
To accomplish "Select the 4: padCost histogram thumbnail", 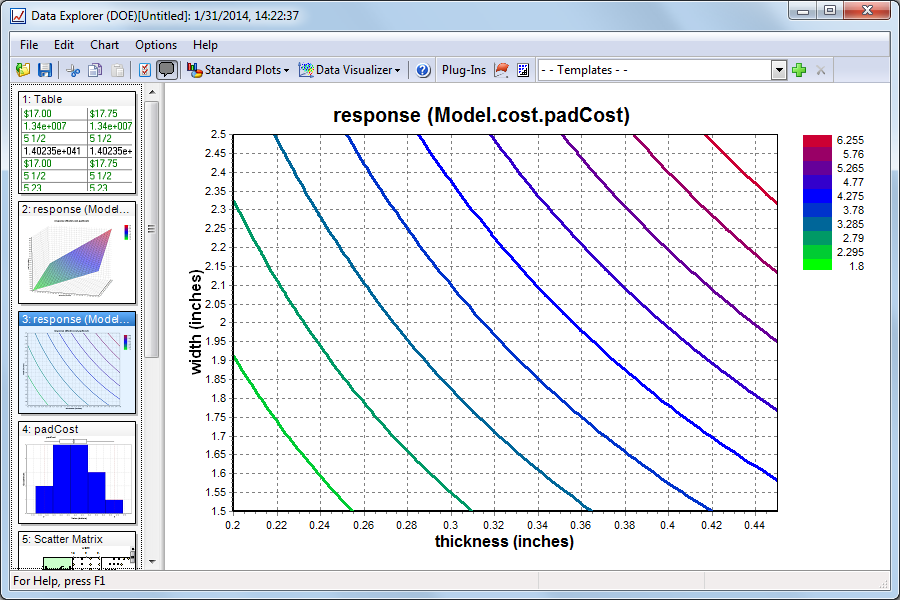I will [x=77, y=472].
